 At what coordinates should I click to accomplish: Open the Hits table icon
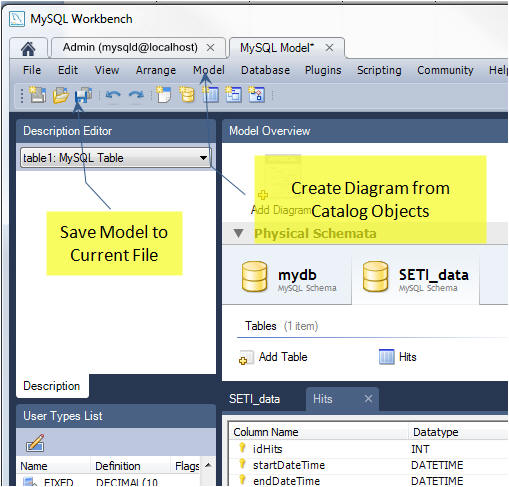(387, 357)
